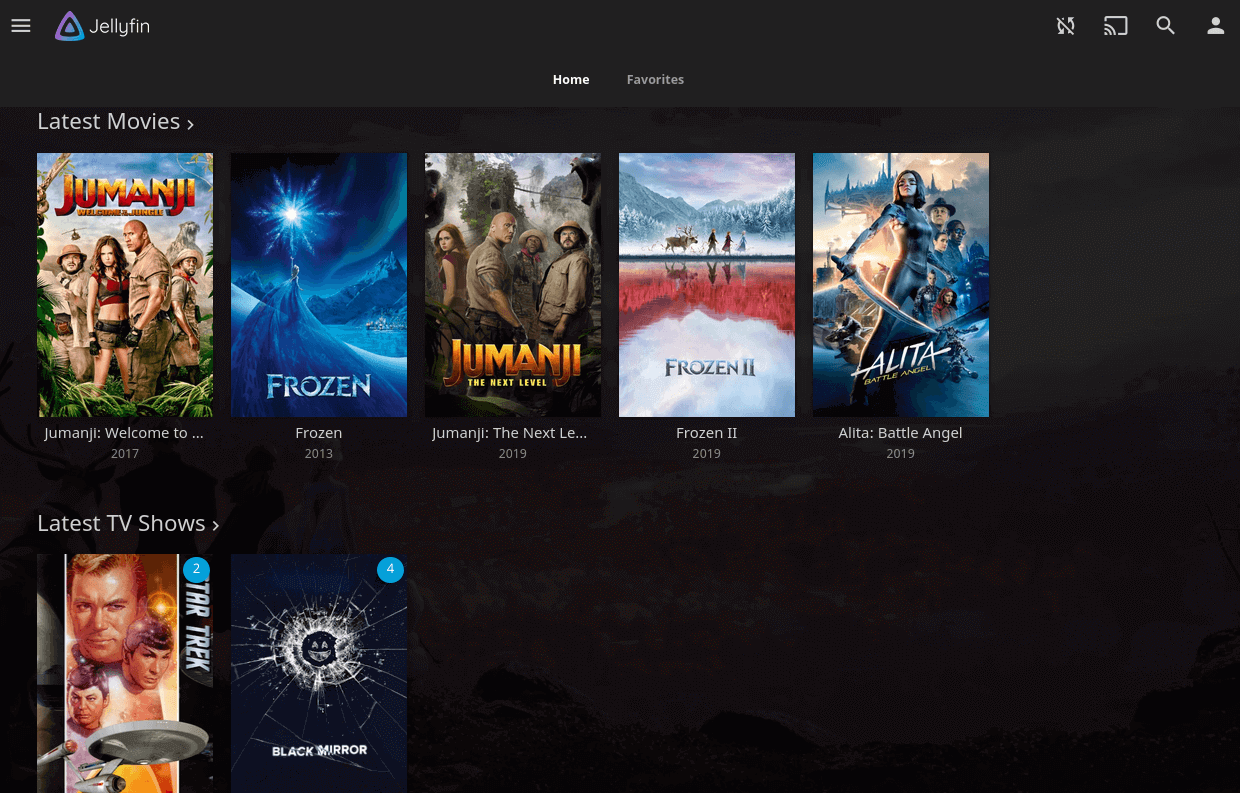Open search with the magnifier icon
Image resolution: width=1240 pixels, height=793 pixels.
[1165, 26]
